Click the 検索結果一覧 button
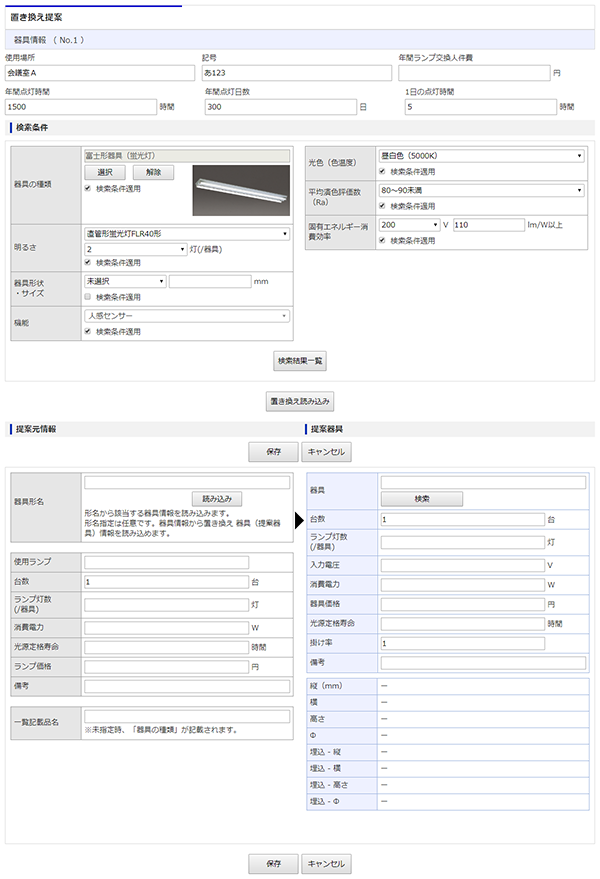Image resolution: width=600 pixels, height=879 pixels. click(300, 361)
